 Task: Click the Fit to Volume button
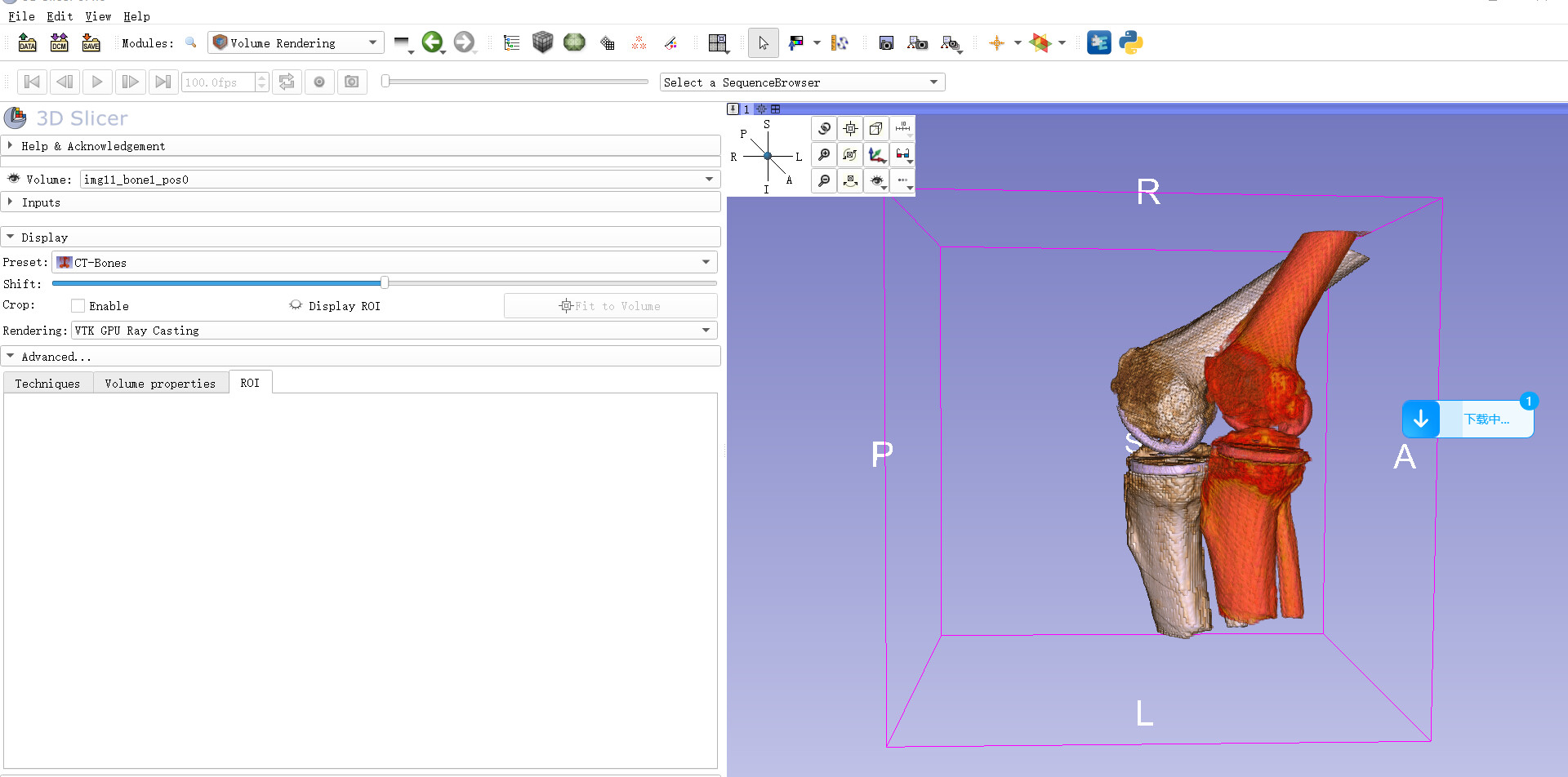(610, 306)
